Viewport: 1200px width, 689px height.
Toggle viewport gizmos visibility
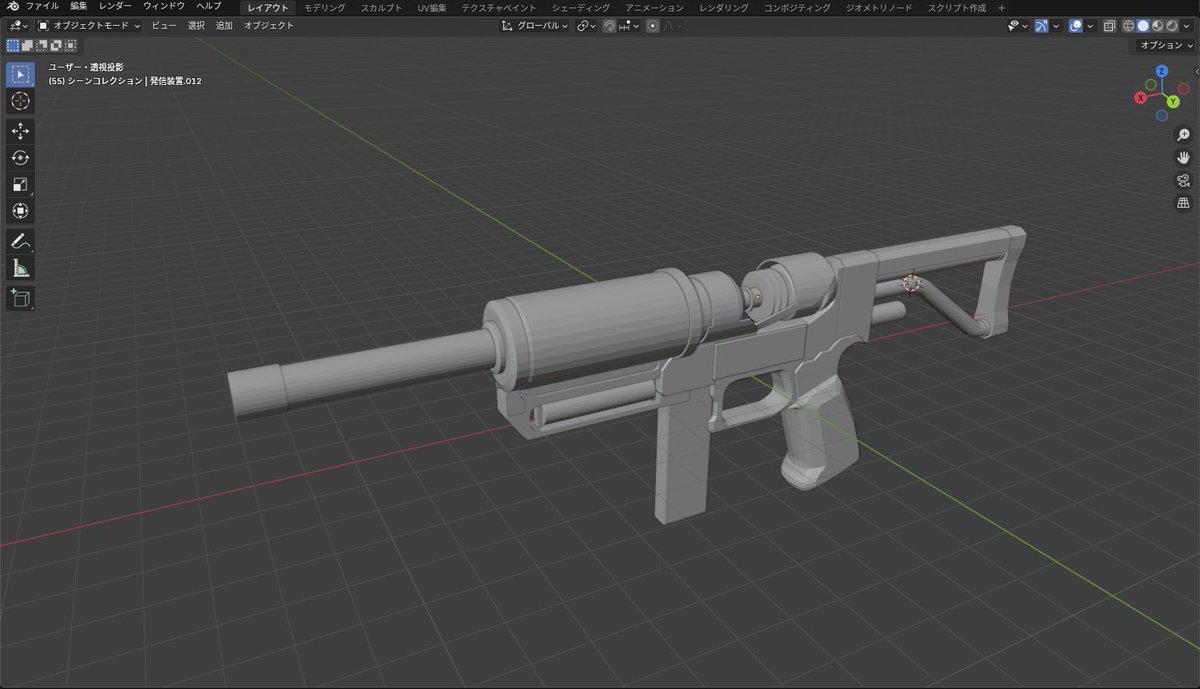coord(1043,26)
